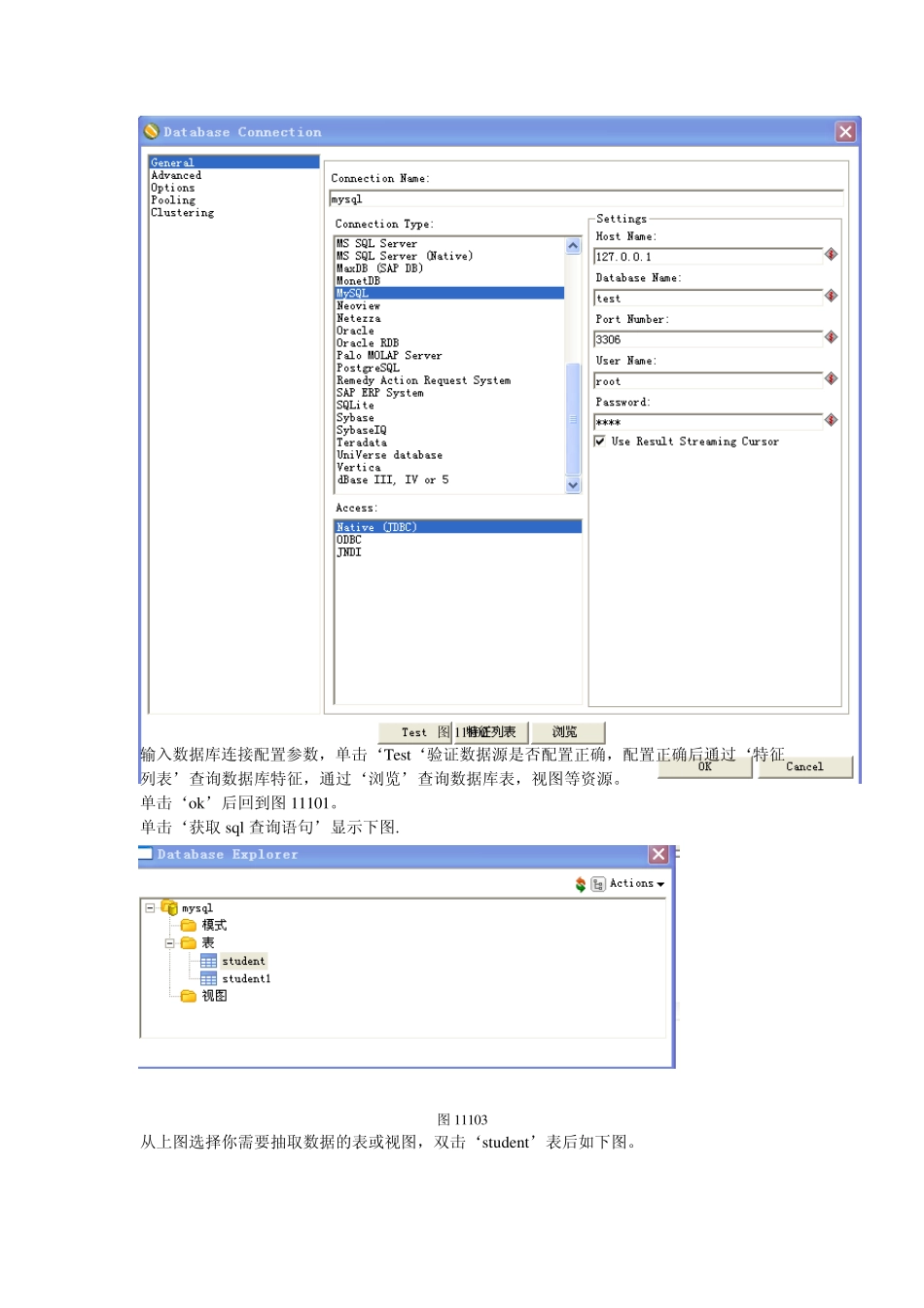Image resolution: width=924 pixels, height=1308 pixels.
Task: Select Native (JDBC) access method
Action: click(458, 527)
